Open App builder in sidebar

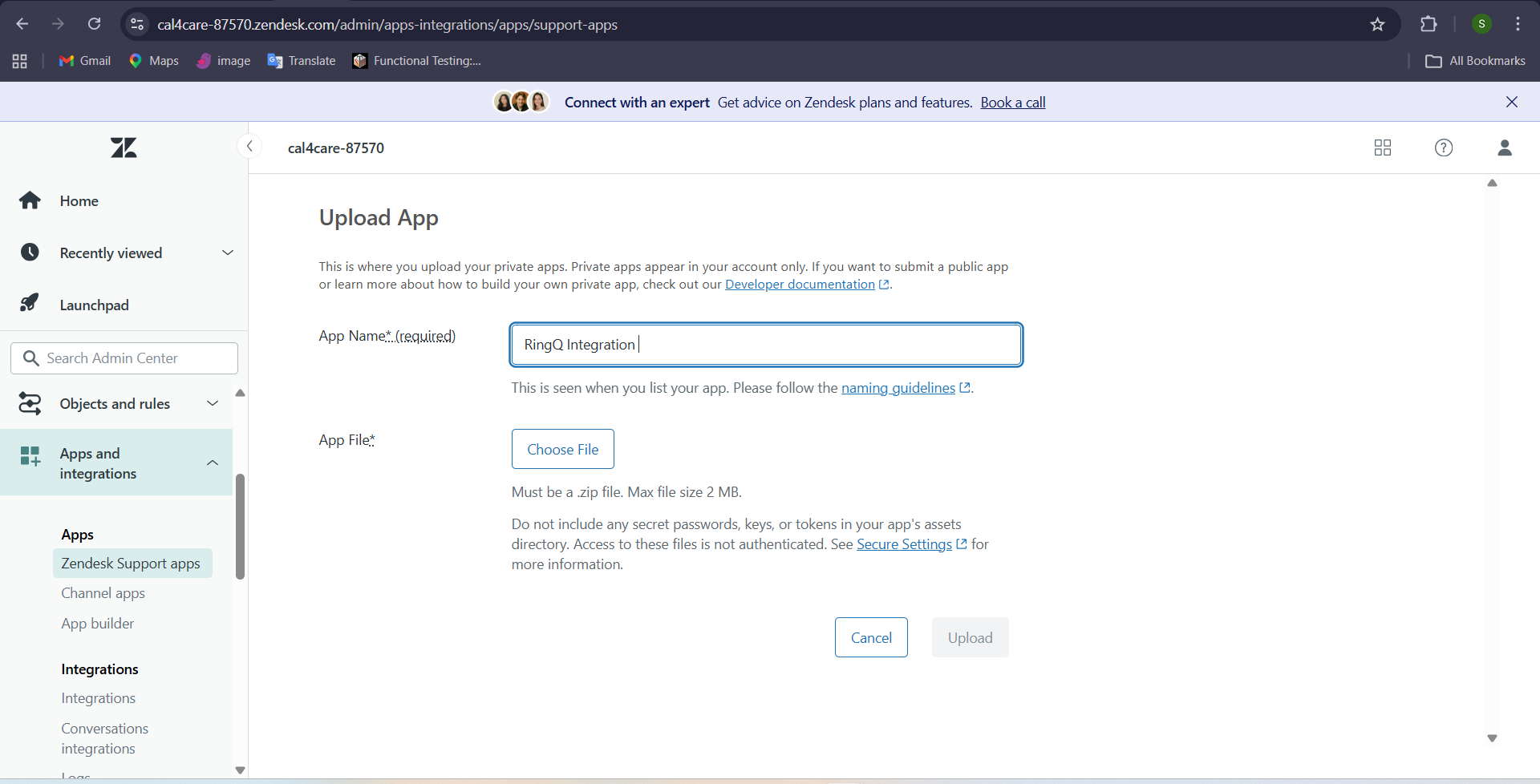click(98, 624)
